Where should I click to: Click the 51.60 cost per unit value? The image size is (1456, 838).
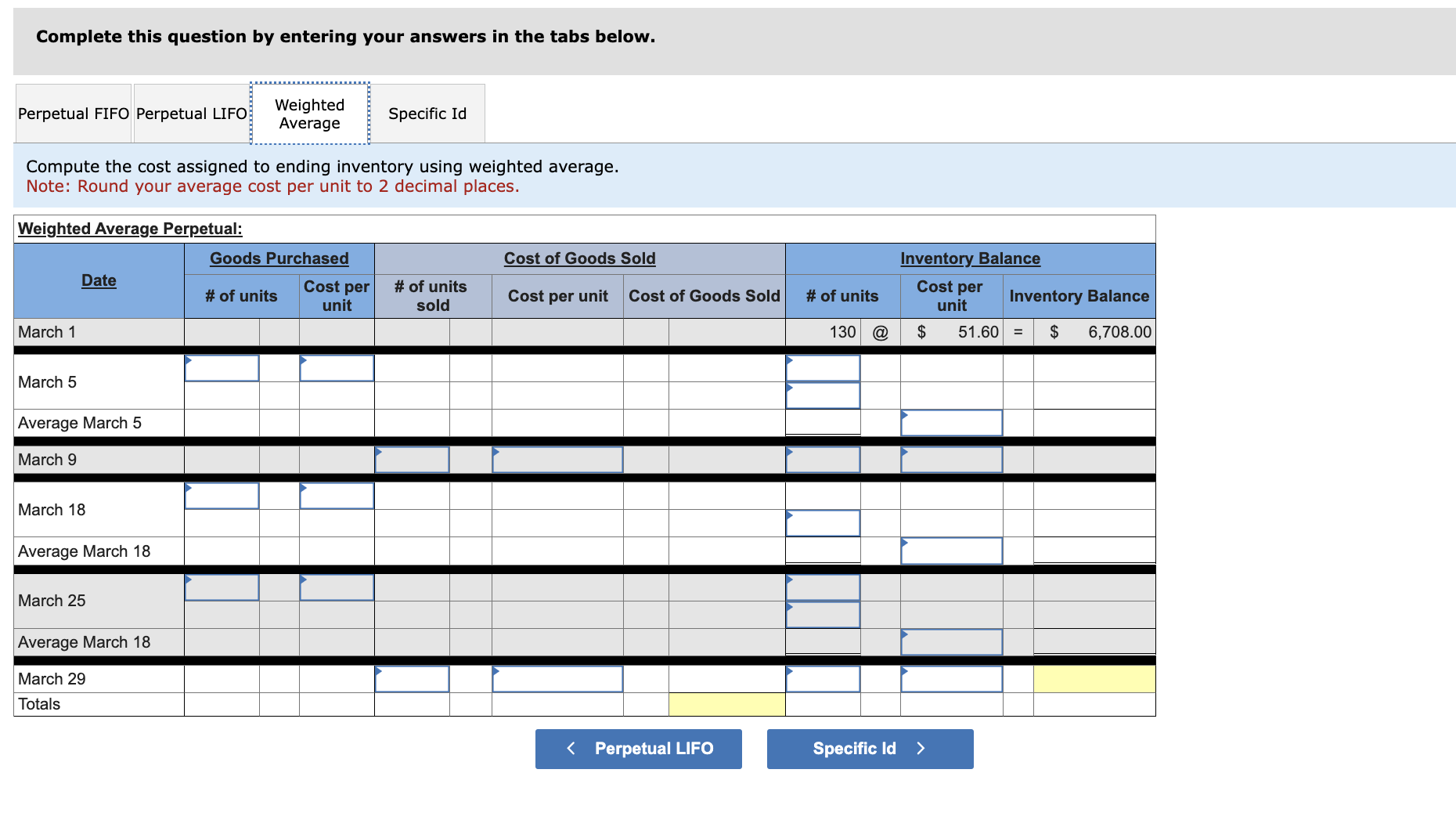pyautogui.click(x=978, y=332)
